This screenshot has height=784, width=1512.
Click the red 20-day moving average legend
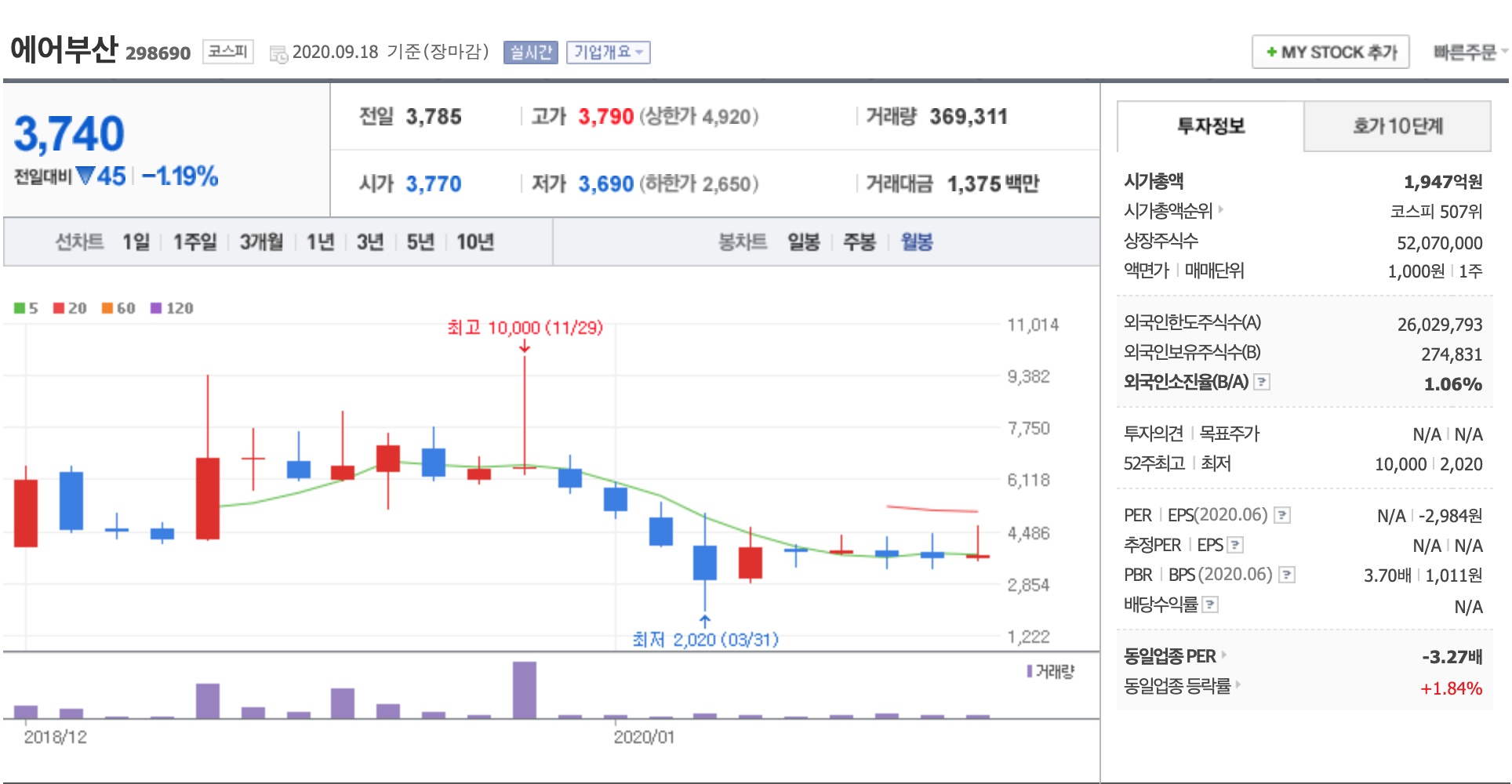(x=70, y=308)
